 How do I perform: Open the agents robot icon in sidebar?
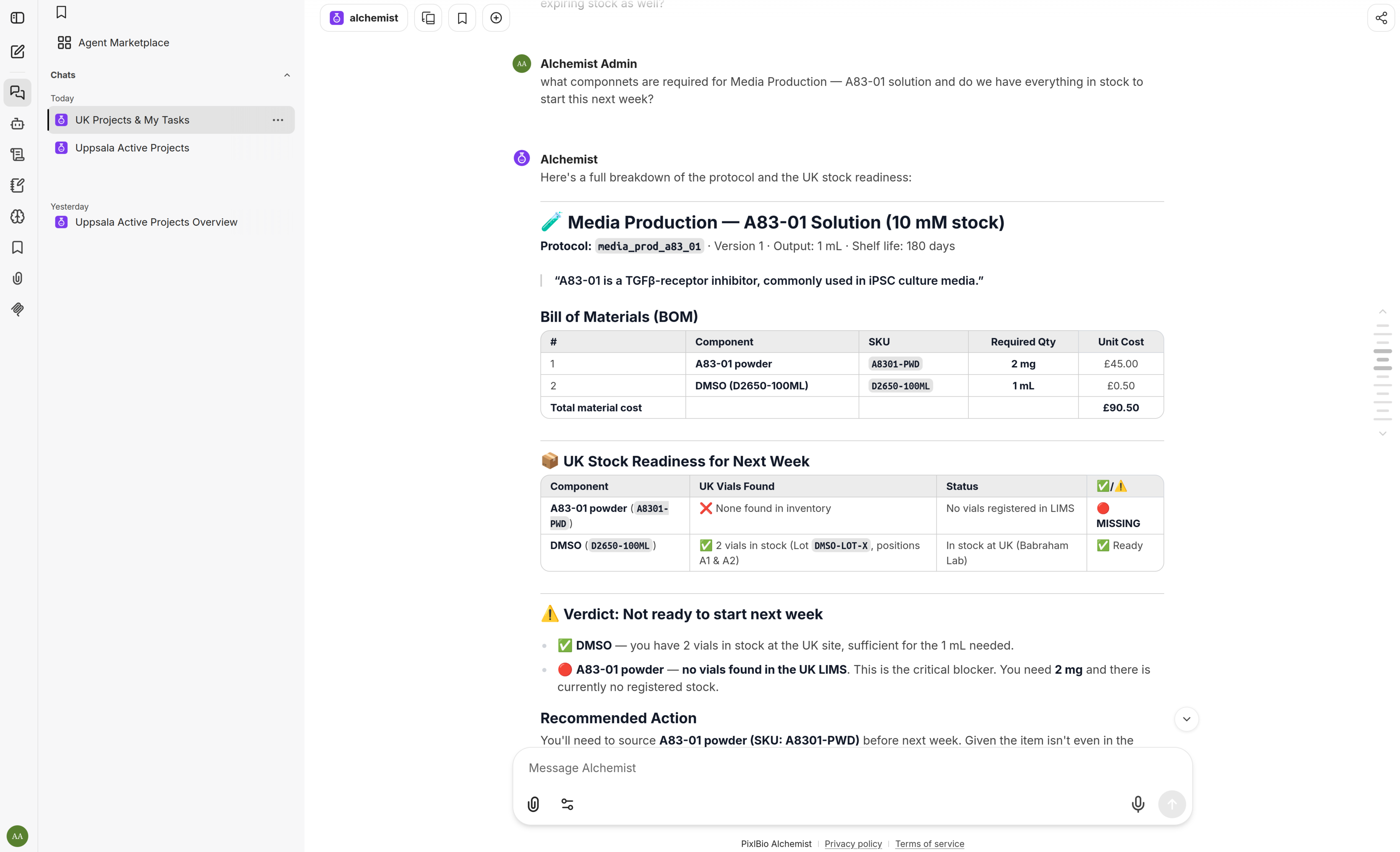(18, 123)
